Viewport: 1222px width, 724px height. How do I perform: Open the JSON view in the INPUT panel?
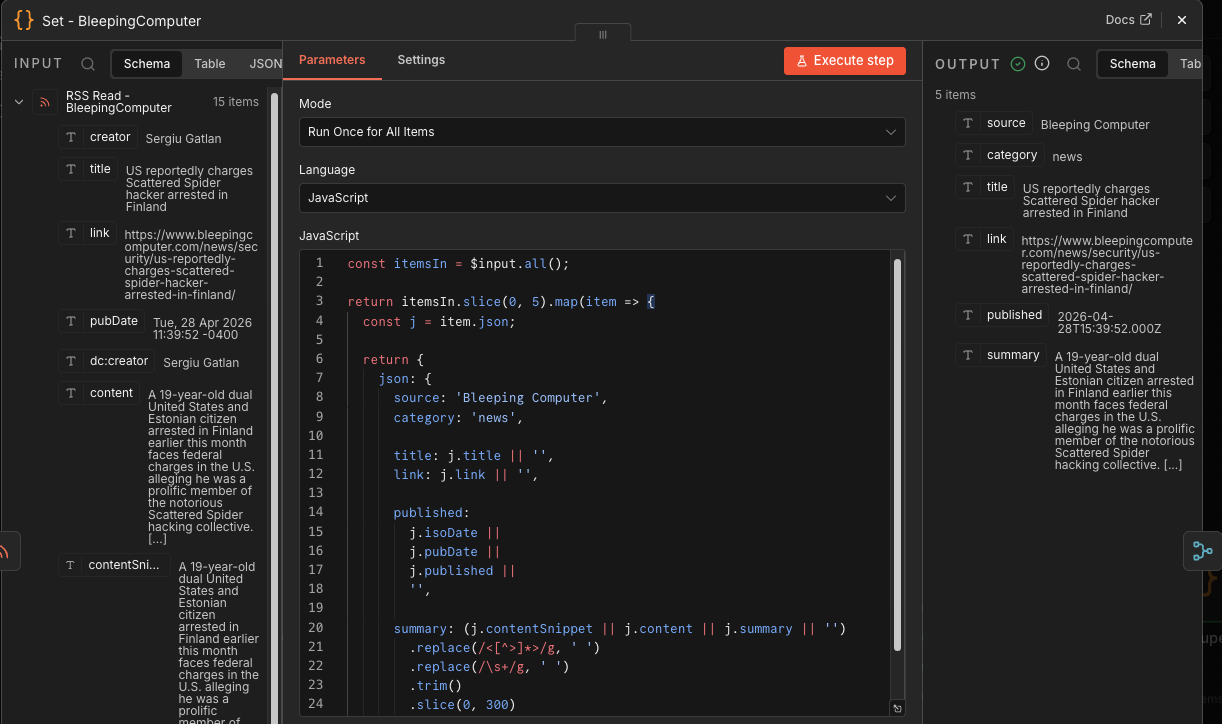point(265,63)
